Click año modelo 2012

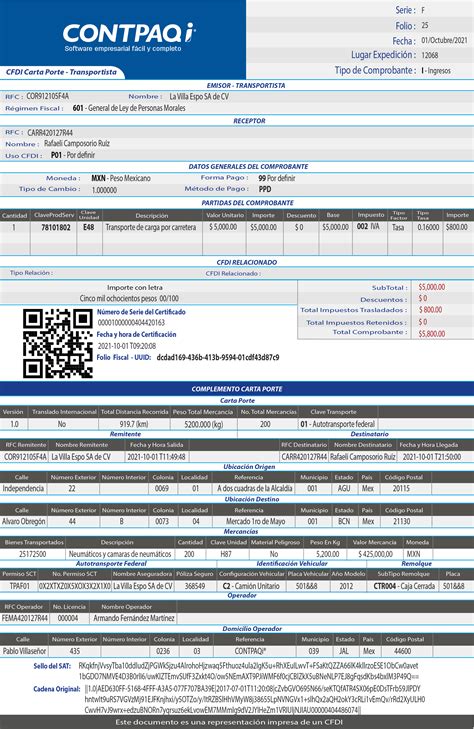point(346,586)
